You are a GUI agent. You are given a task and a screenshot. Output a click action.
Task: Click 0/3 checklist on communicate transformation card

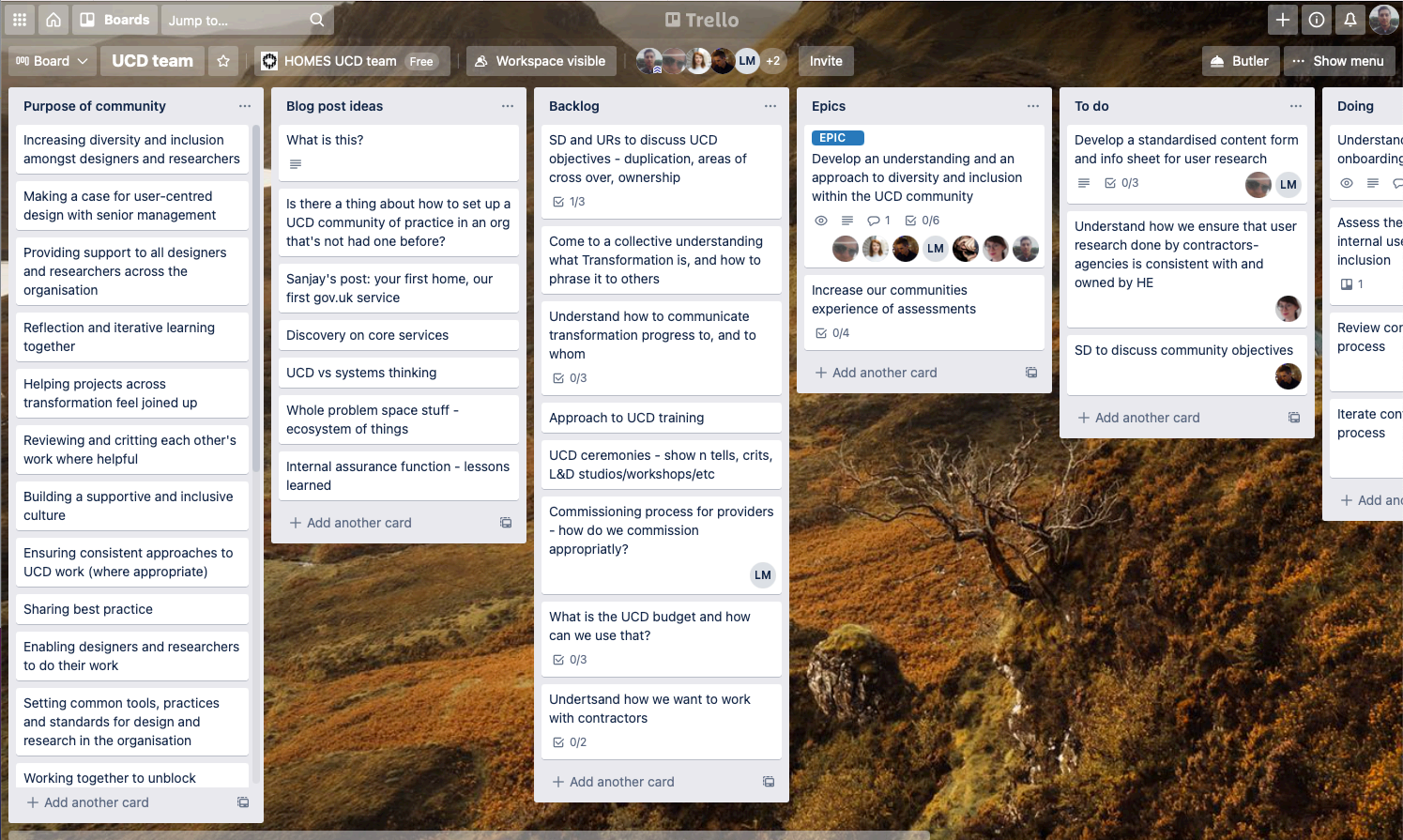pos(570,378)
